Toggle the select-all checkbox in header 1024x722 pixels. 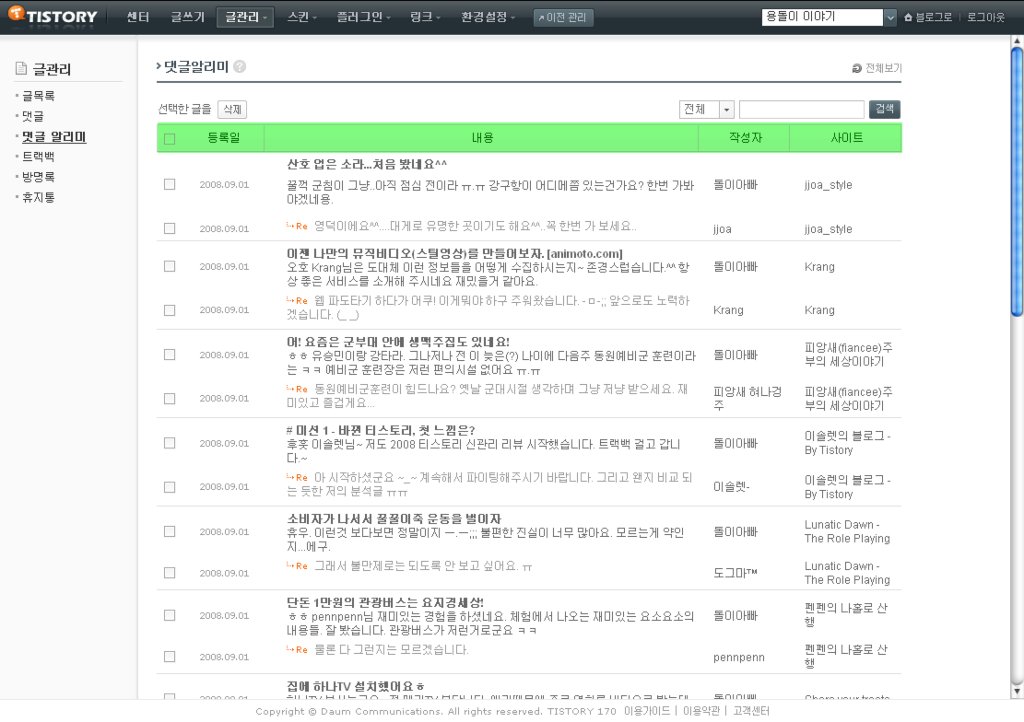click(170, 138)
